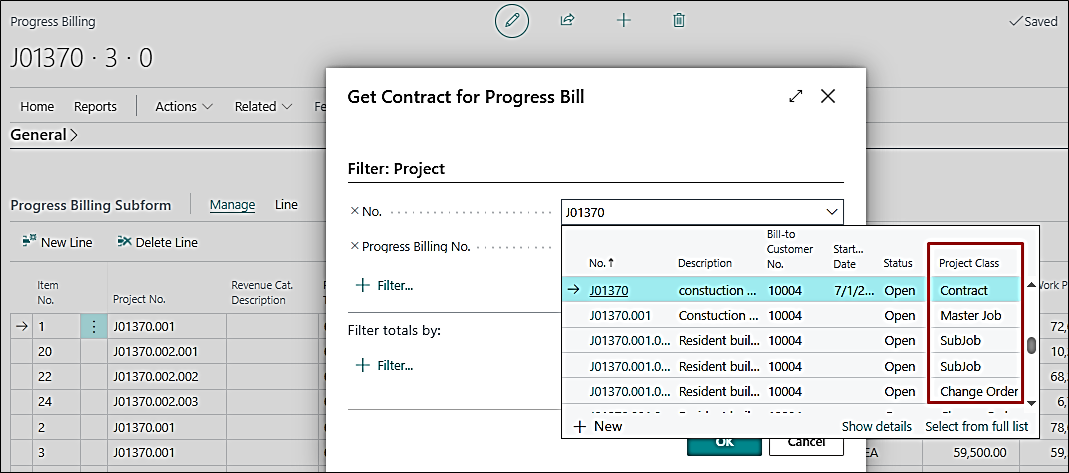Expand the Actions menu
Image resolution: width=1069 pixels, height=473 pixels.
click(184, 107)
